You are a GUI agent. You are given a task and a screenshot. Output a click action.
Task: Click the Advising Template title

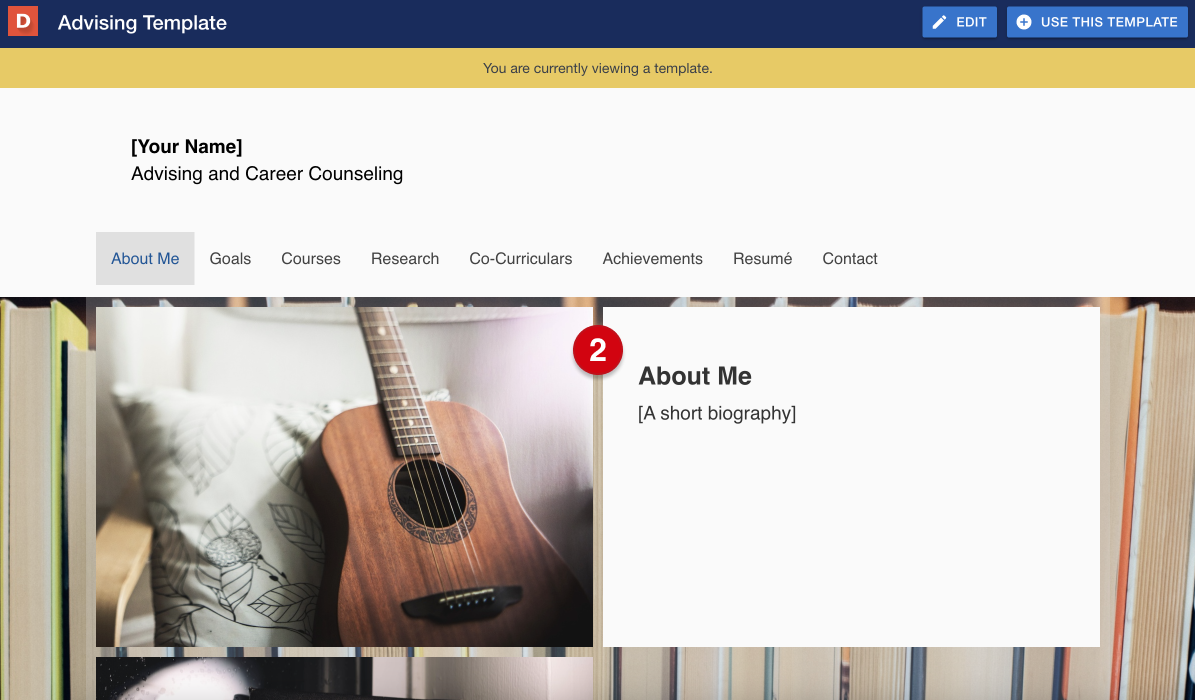pos(142,22)
